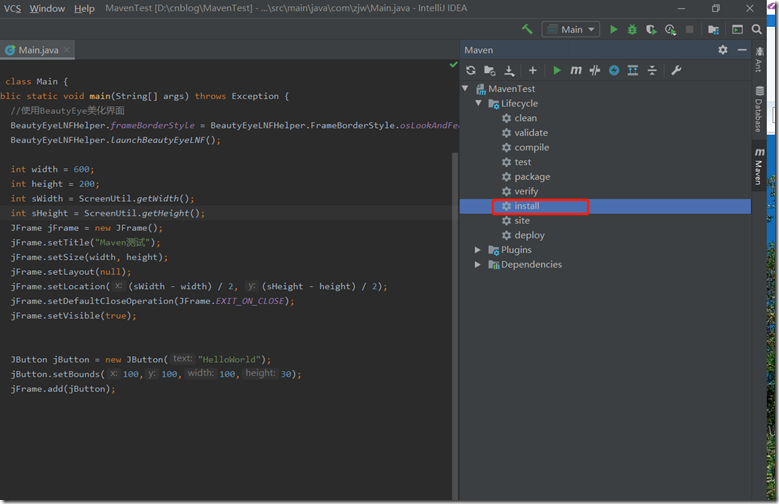Open the Window menu
This screenshot has height=504, width=779.
click(x=47, y=8)
